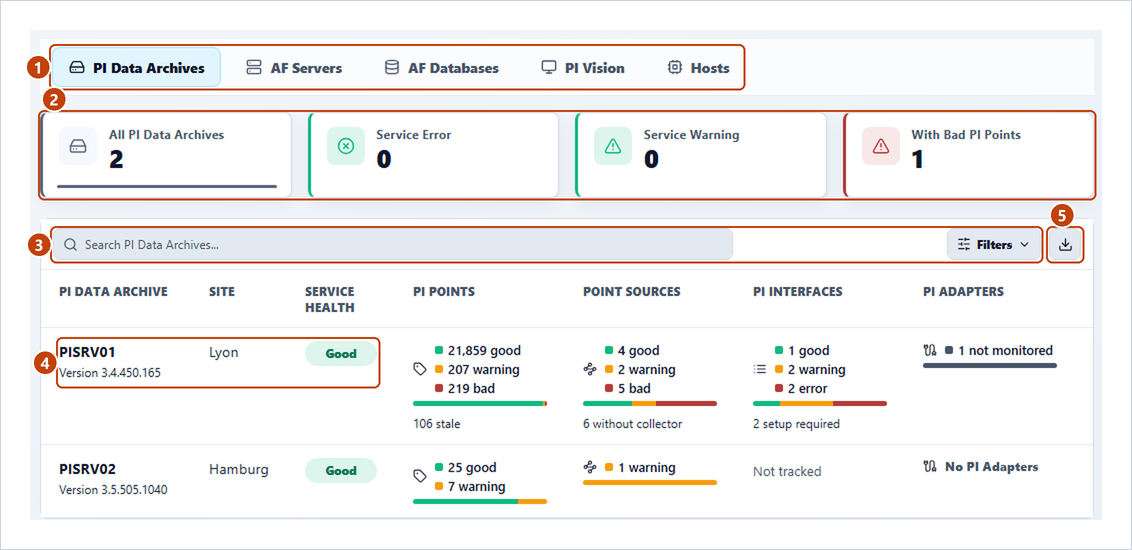Click the PI Interfaces list icon for PISRV01
Screen dimensions: 1132x550
tap(759, 369)
